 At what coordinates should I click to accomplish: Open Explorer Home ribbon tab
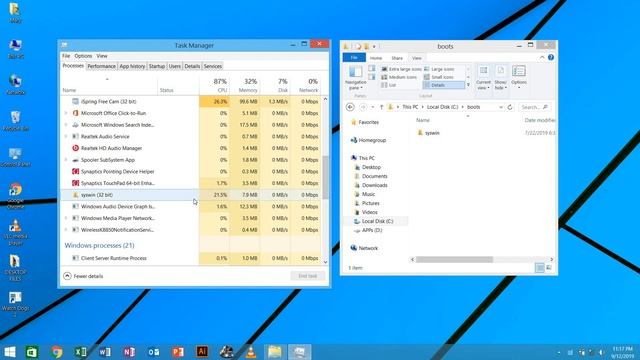[376, 58]
